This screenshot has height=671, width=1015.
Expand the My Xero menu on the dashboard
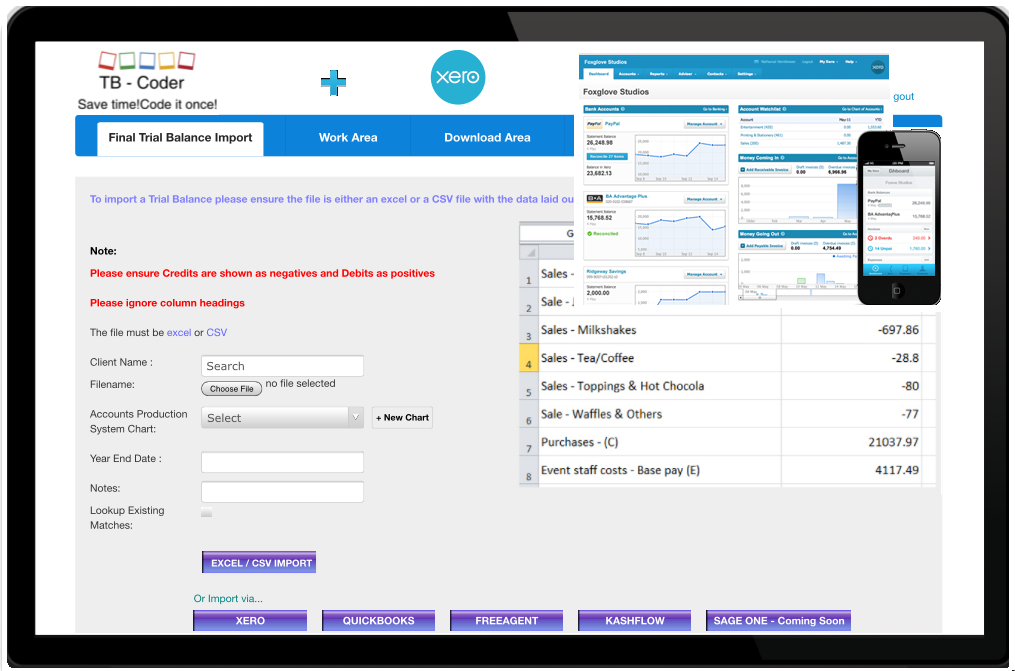pos(827,62)
